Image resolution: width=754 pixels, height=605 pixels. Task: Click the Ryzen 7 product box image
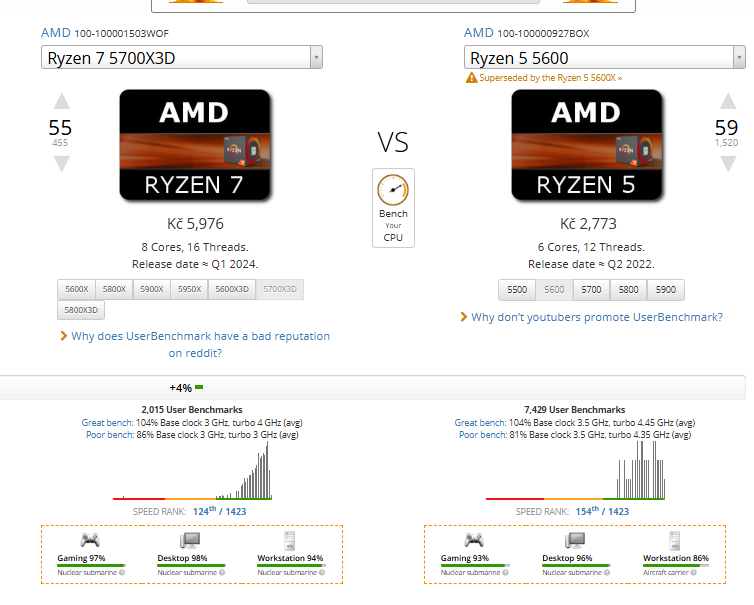[x=195, y=145]
